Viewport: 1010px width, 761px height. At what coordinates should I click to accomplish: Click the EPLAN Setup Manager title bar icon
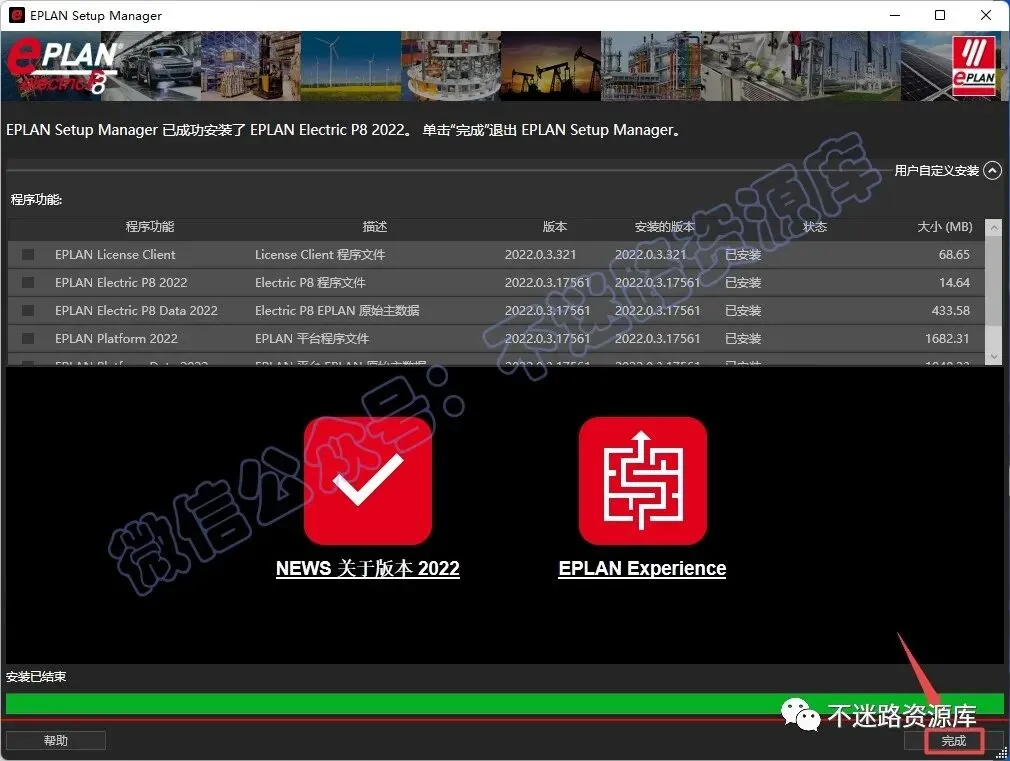tap(17, 15)
